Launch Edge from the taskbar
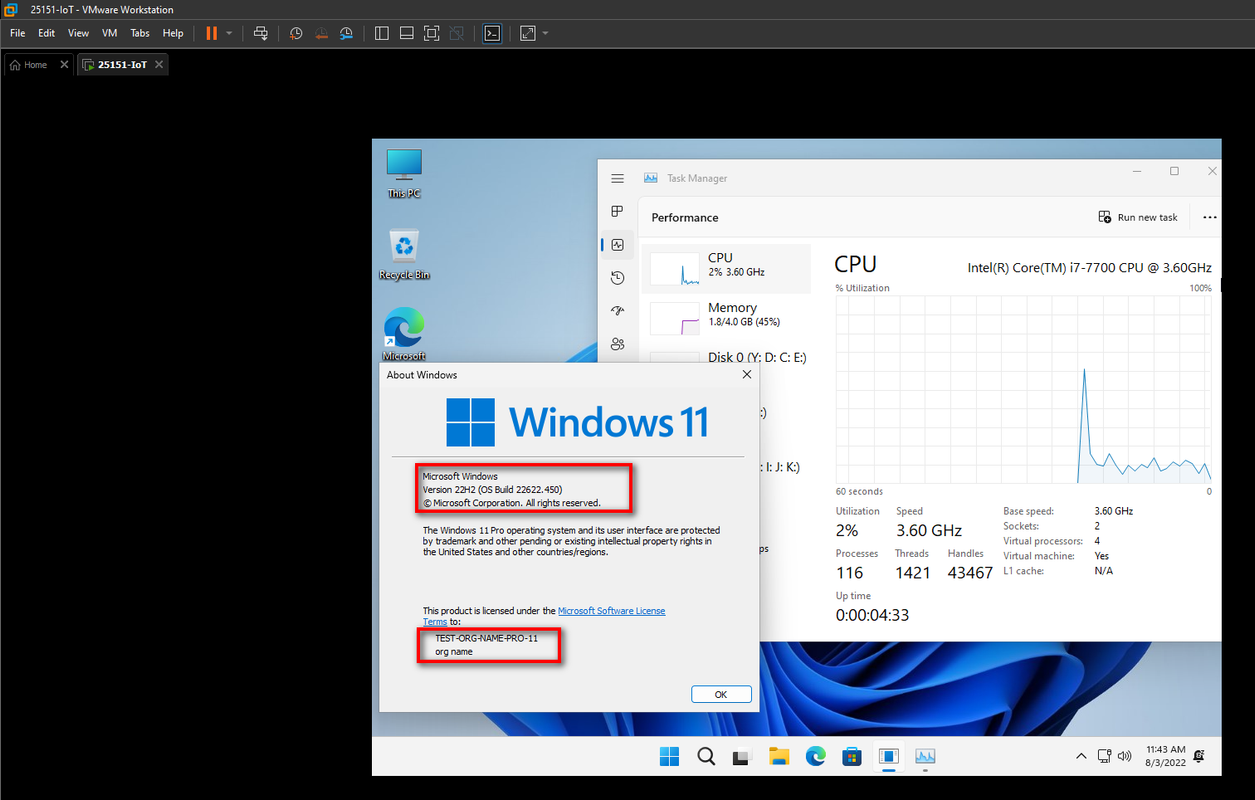Viewport: 1255px width, 800px height. tap(816, 757)
